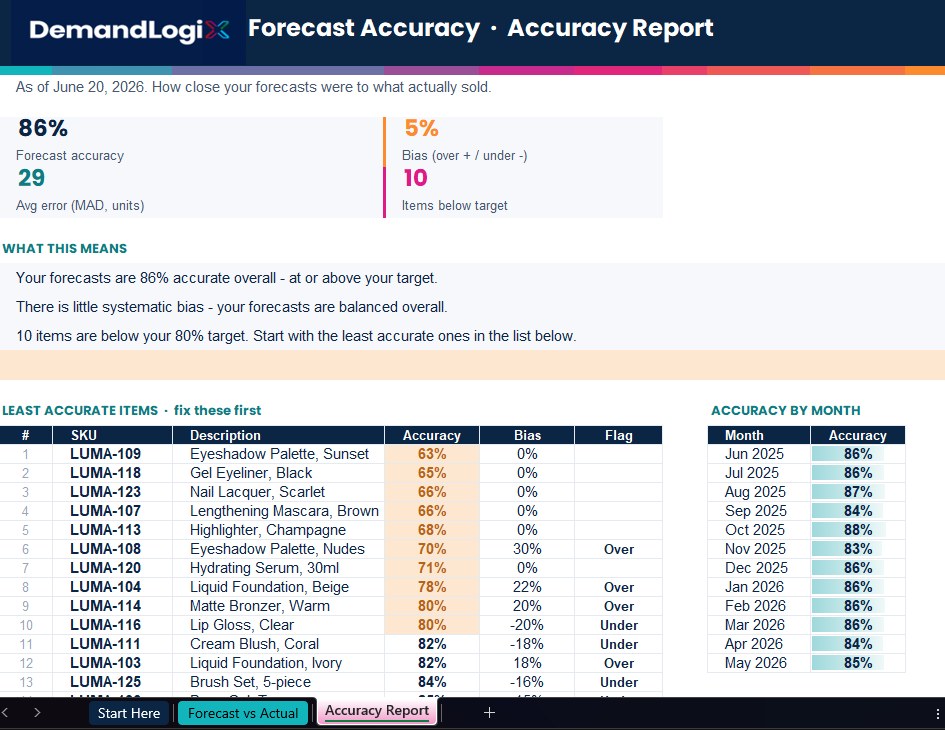Select the Description column header

(278, 435)
